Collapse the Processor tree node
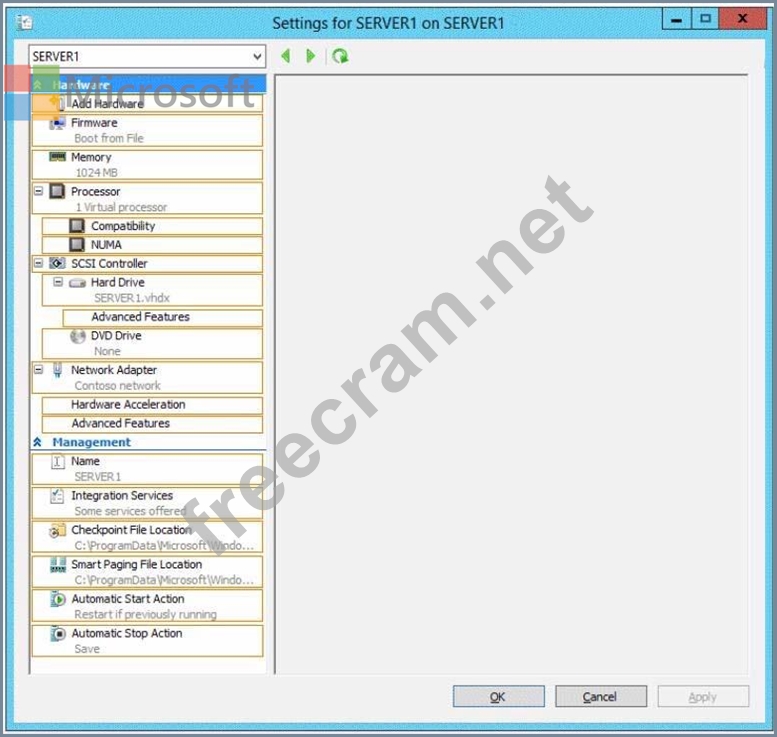Viewport: 777px width, 737px height. coord(39,191)
